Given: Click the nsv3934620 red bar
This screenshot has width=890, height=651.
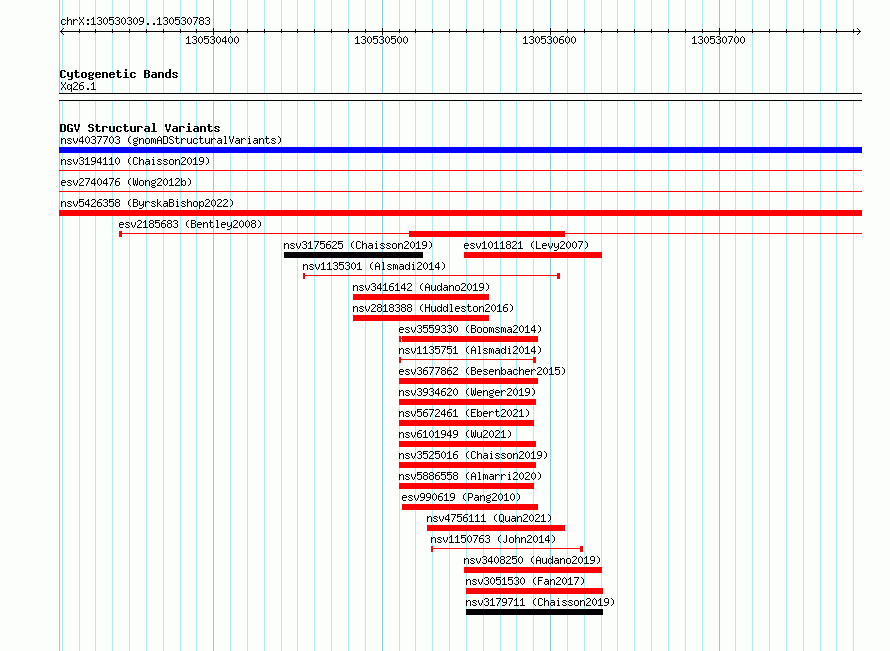Looking at the screenshot, I should click(x=468, y=402).
